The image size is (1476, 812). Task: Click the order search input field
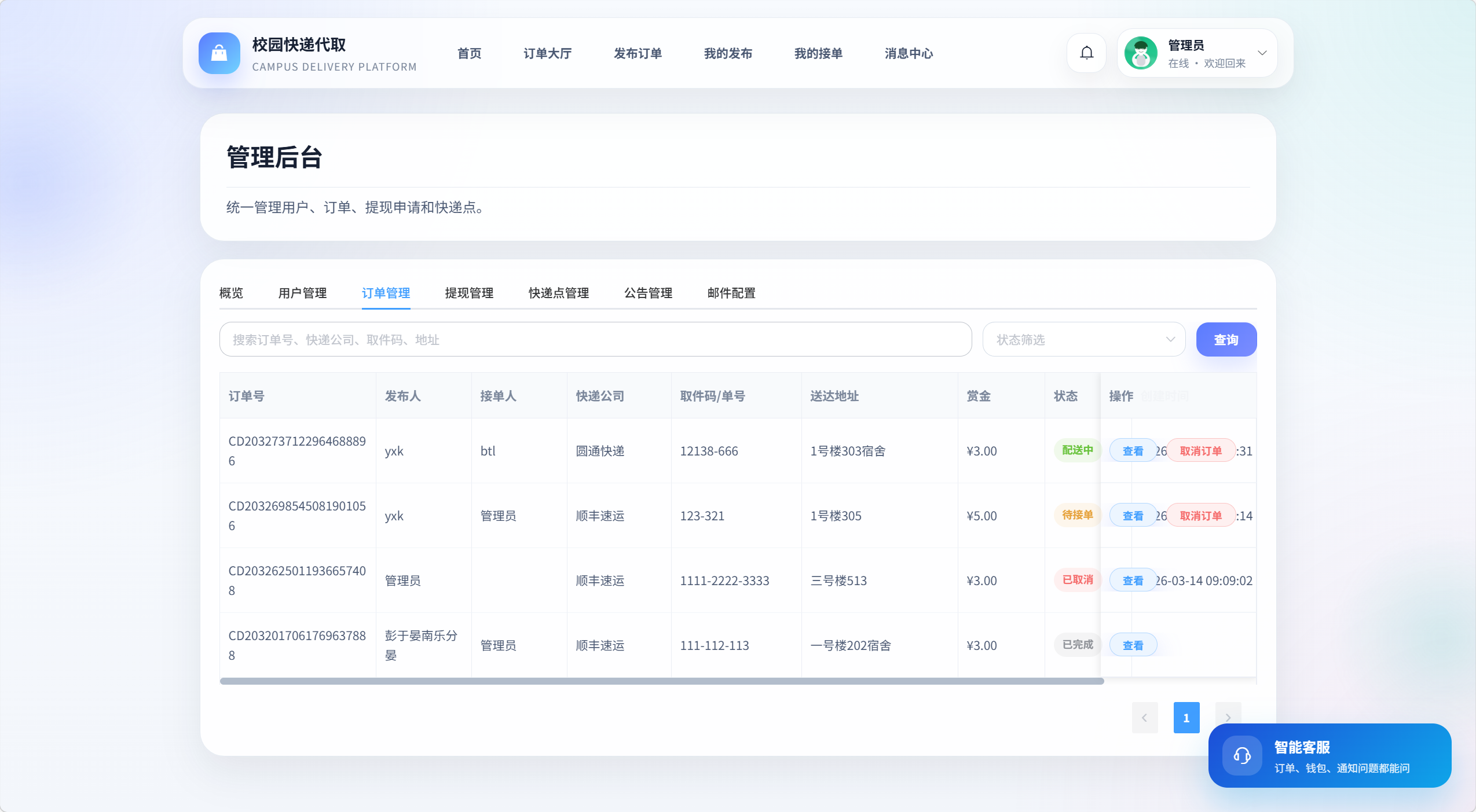pyautogui.click(x=595, y=340)
